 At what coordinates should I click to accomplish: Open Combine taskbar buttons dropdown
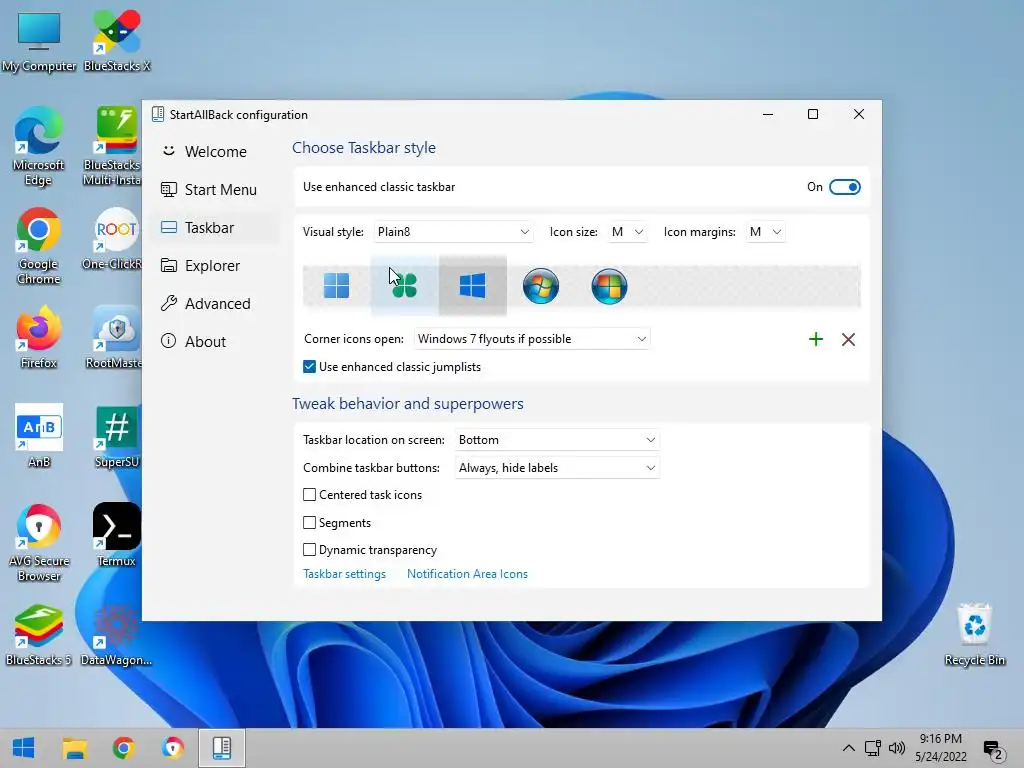(557, 468)
